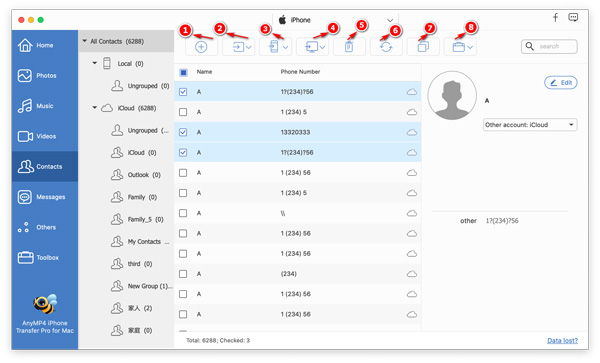
Task: Uncheck the contact with number 13320333
Action: tap(183, 132)
